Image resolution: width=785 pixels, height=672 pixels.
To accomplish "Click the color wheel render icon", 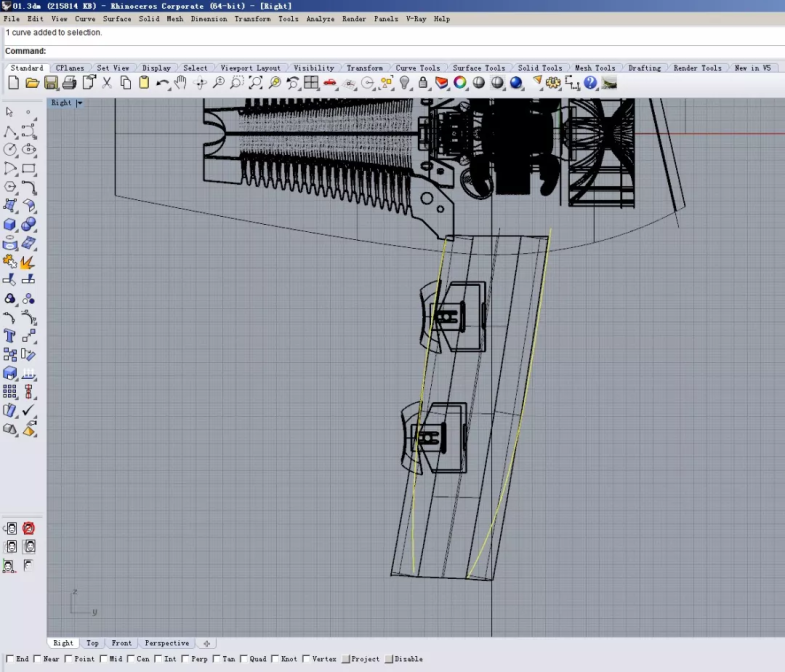I will [460, 83].
